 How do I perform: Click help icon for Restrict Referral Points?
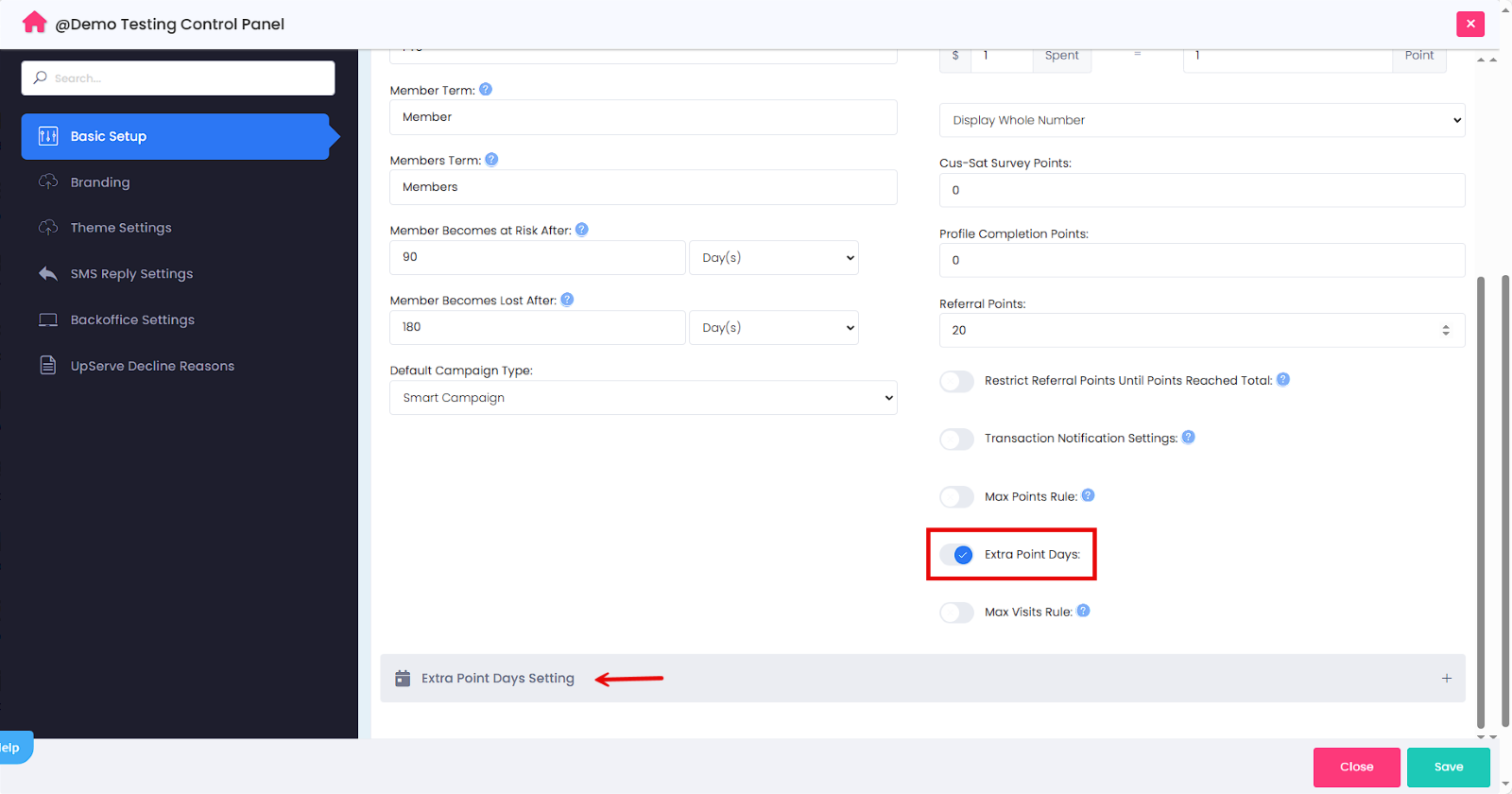click(x=1283, y=379)
